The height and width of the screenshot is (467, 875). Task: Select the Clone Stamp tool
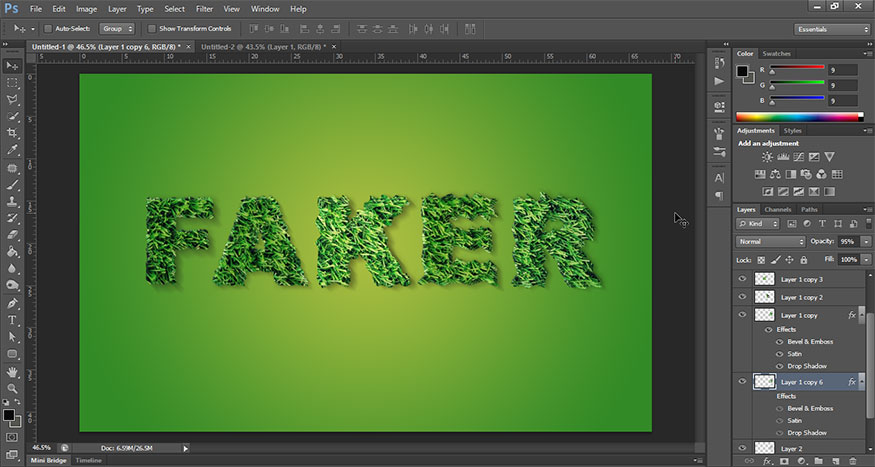point(12,201)
